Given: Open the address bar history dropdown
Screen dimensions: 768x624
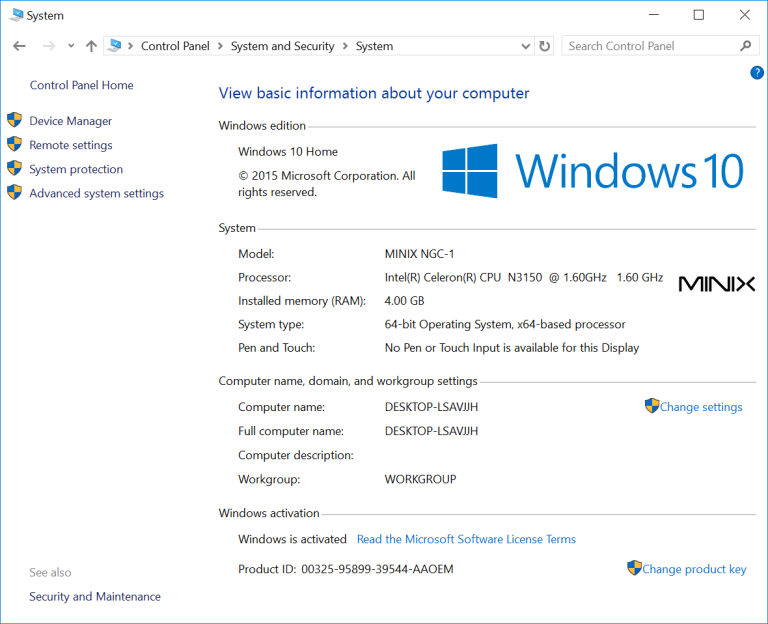Looking at the screenshot, I should click(526, 47).
